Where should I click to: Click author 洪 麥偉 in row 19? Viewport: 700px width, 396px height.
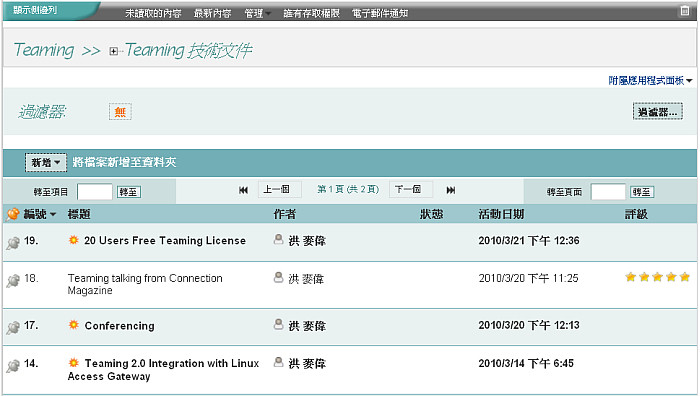307,241
